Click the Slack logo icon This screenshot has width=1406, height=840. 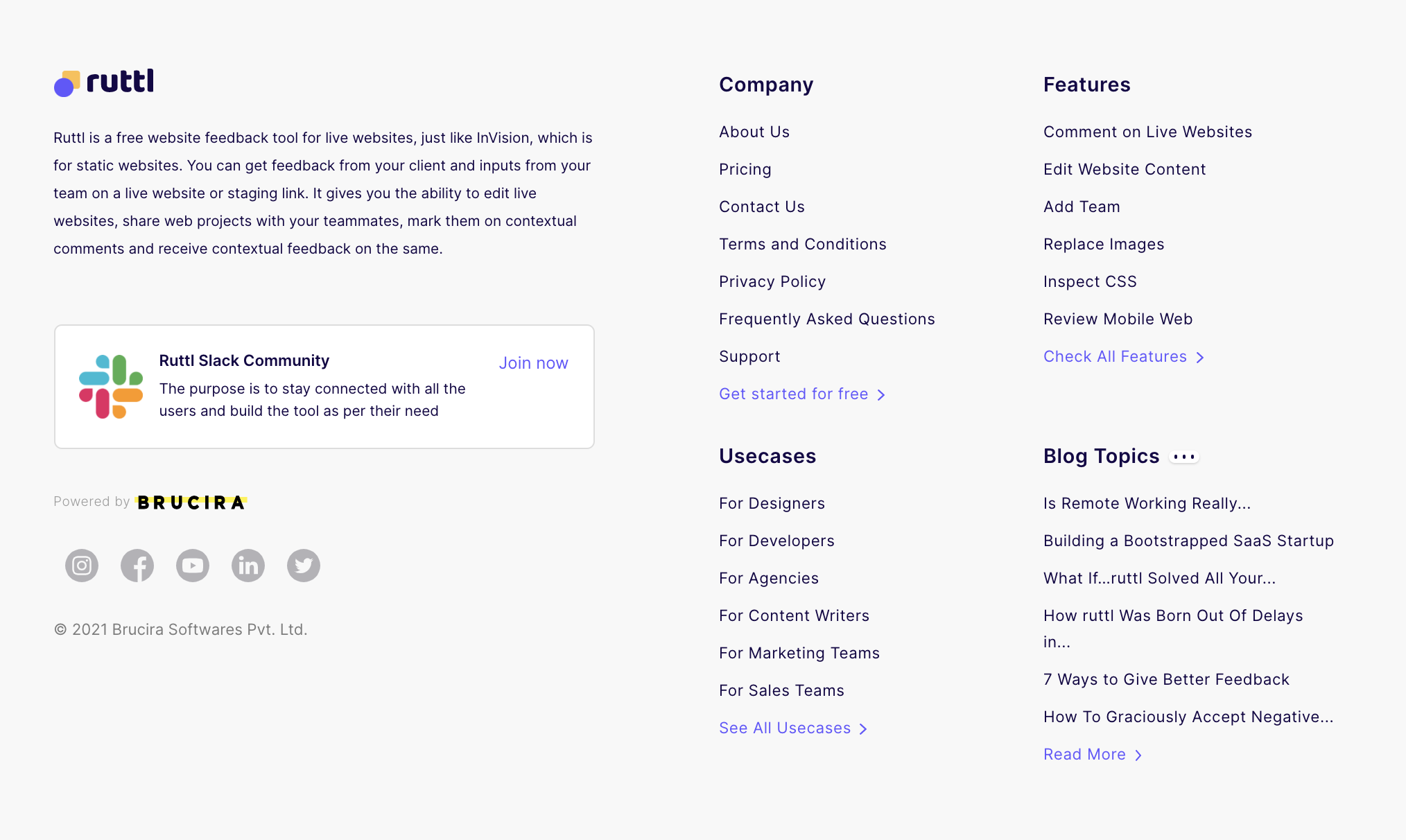coord(111,387)
